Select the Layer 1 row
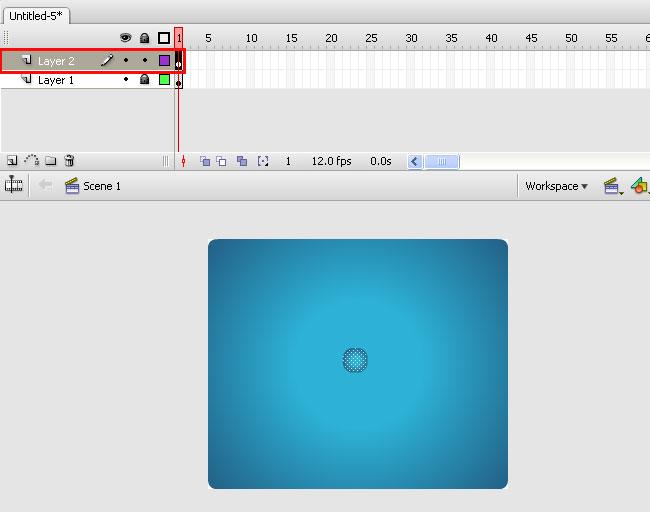The height and width of the screenshot is (512, 650). 87,80
